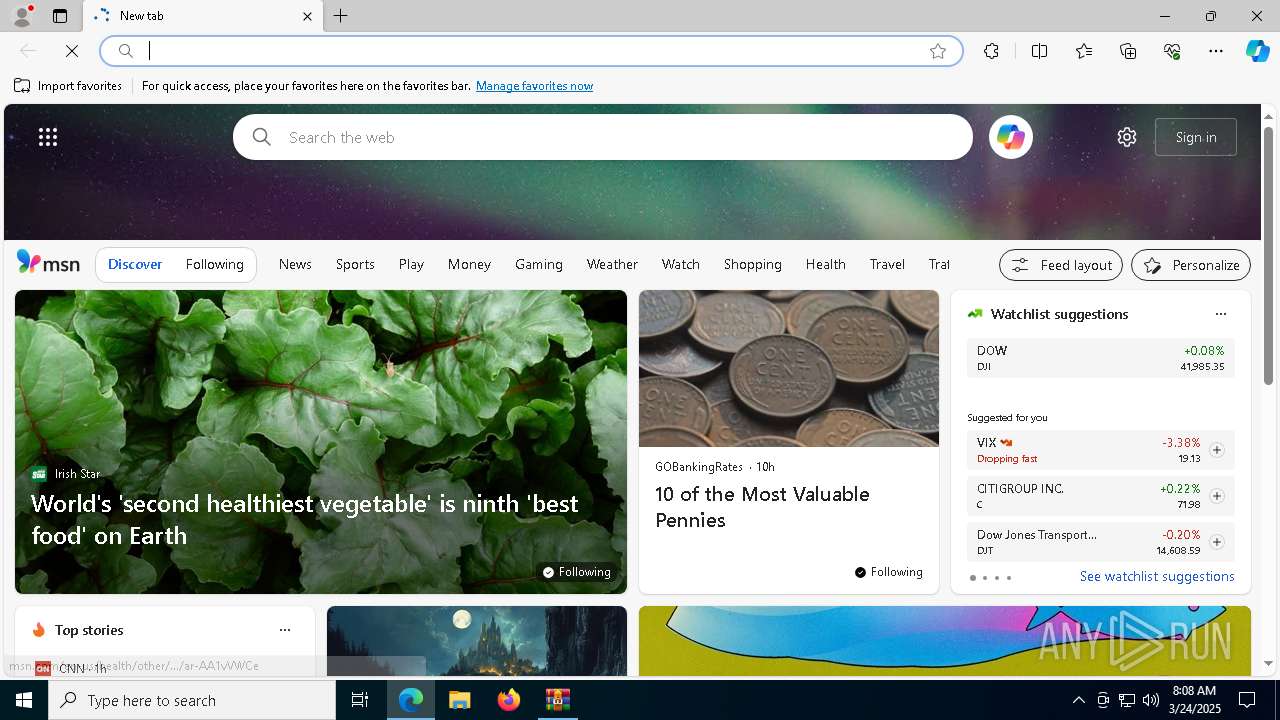Viewport: 1280px width, 720px height.
Task: Open the Play category
Action: [411, 264]
